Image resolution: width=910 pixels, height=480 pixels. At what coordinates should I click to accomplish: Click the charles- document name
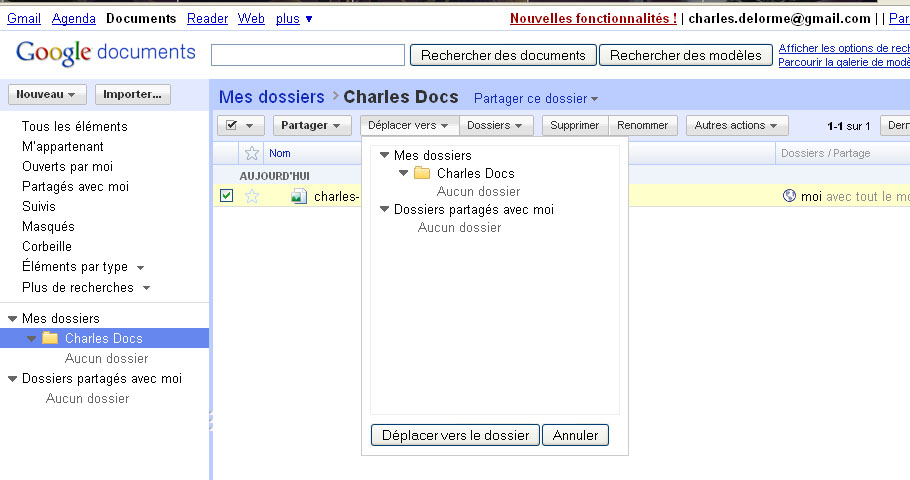[337, 196]
